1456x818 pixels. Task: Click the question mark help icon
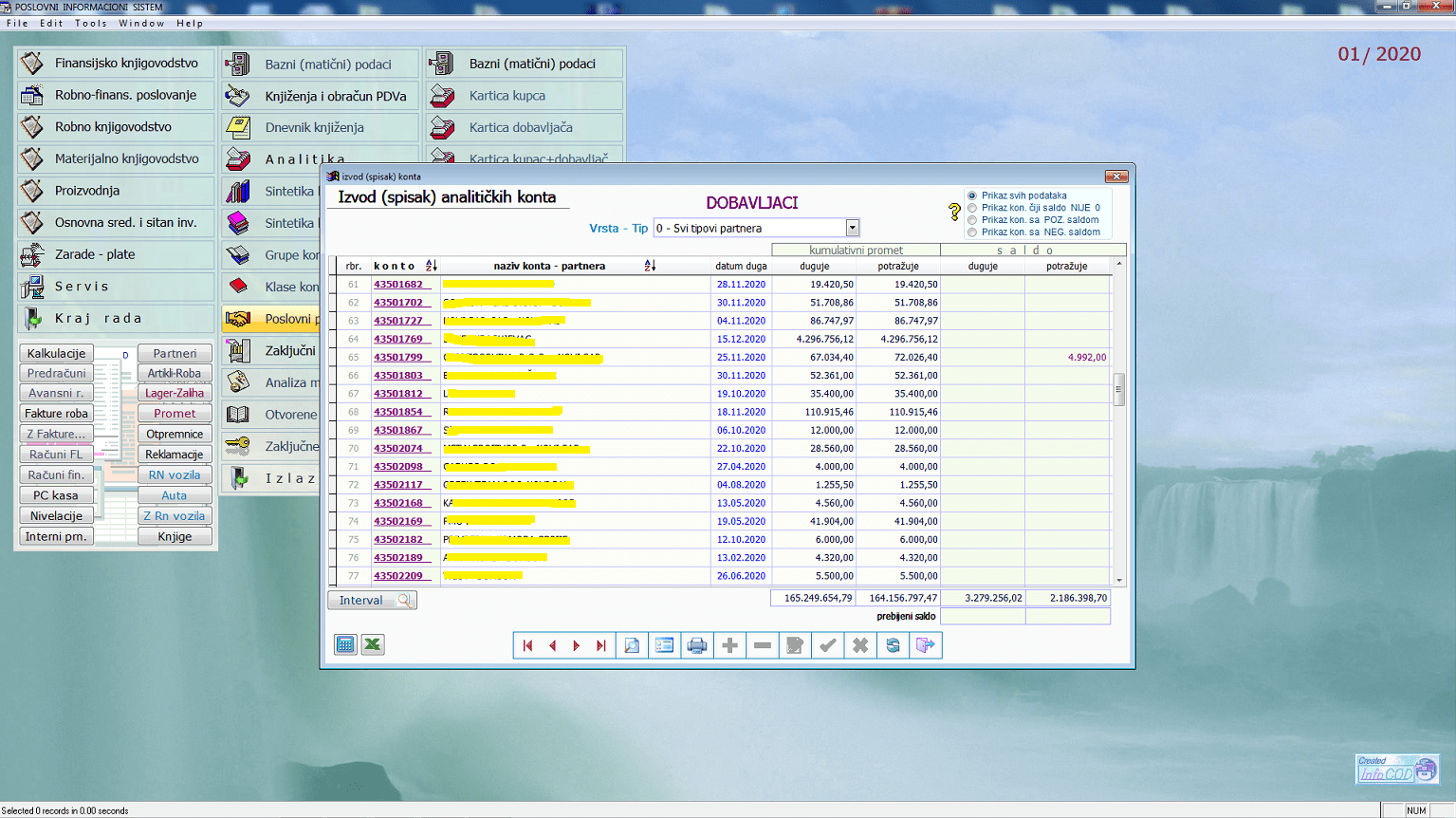[x=954, y=213]
